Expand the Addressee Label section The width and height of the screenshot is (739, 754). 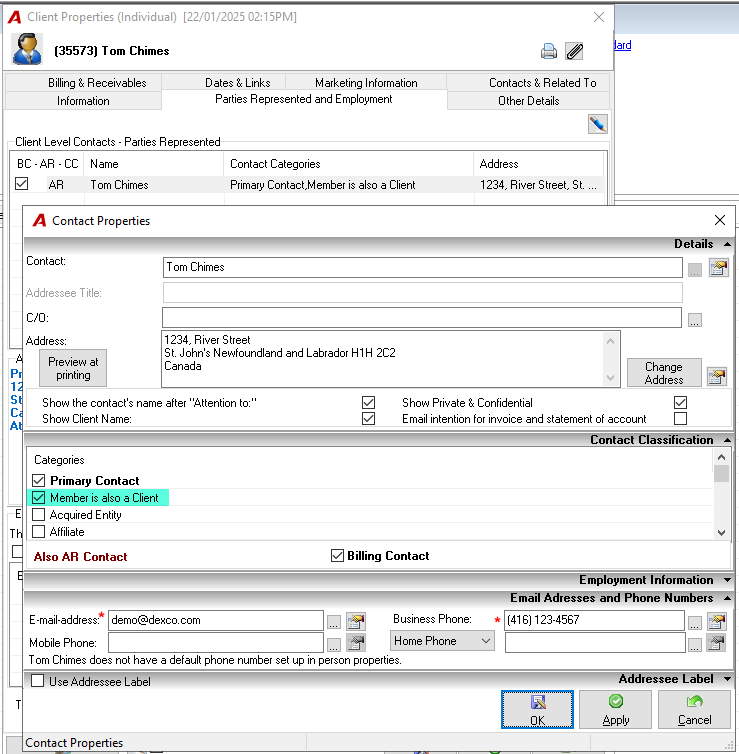(x=727, y=679)
